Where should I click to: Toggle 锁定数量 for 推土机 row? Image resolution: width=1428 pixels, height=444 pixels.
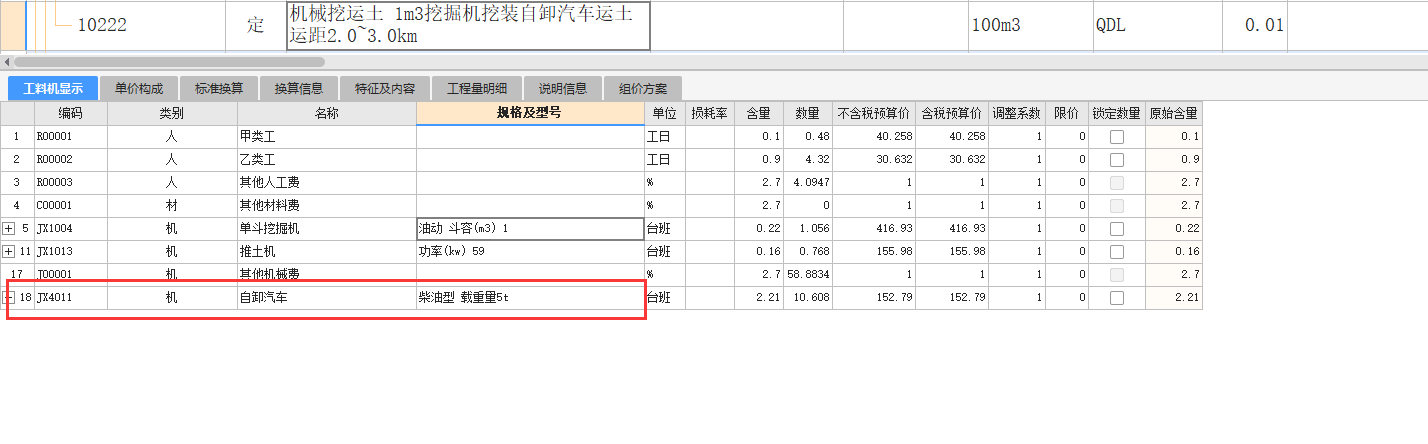(x=1116, y=252)
